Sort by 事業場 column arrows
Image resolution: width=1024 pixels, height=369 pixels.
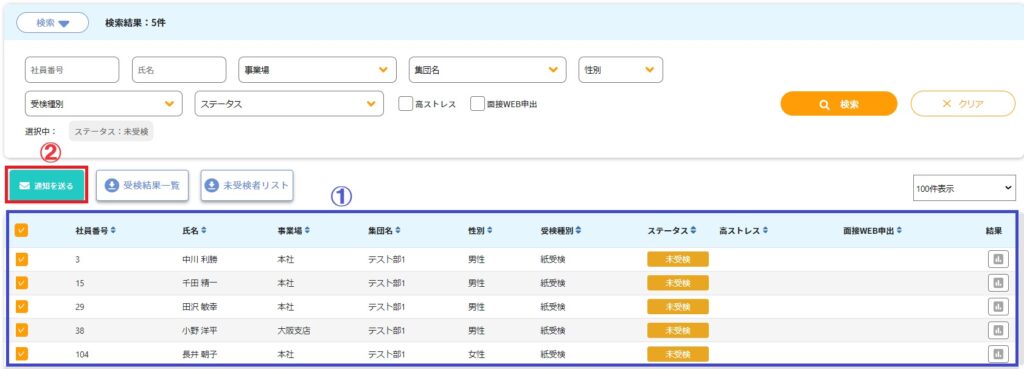[x=307, y=231]
